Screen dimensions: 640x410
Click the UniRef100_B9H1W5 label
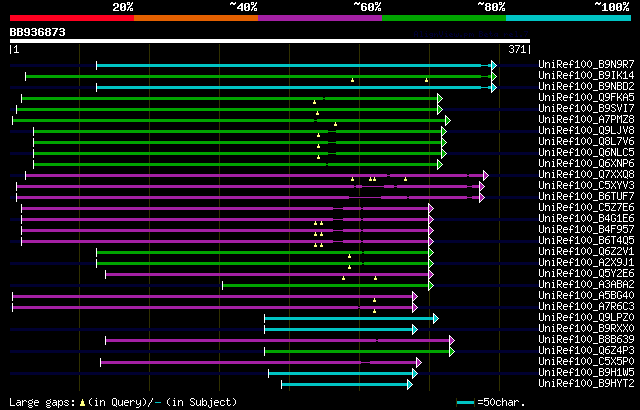(x=586, y=373)
